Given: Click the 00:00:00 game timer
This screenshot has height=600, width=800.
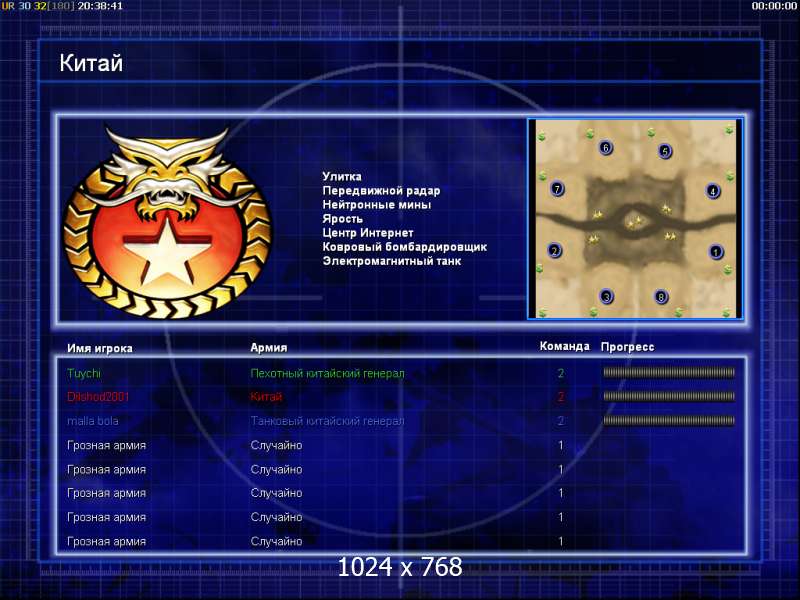Looking at the screenshot, I should 773,6.
